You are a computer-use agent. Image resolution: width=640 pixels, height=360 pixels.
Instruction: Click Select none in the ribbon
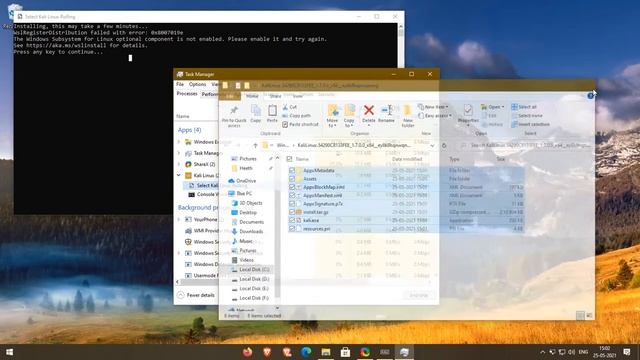pyautogui.click(x=527, y=116)
